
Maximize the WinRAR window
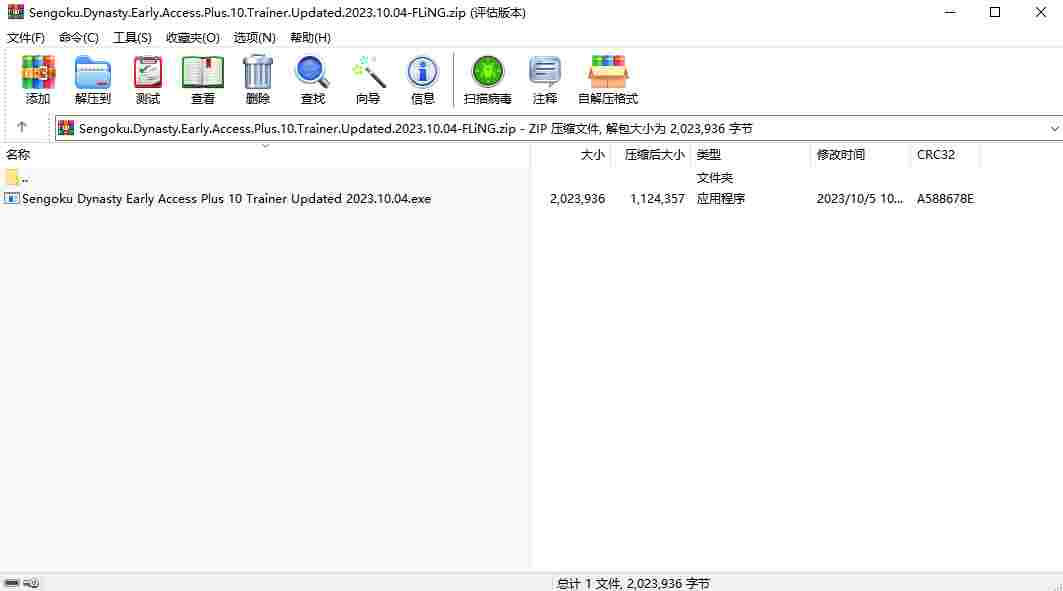(995, 12)
